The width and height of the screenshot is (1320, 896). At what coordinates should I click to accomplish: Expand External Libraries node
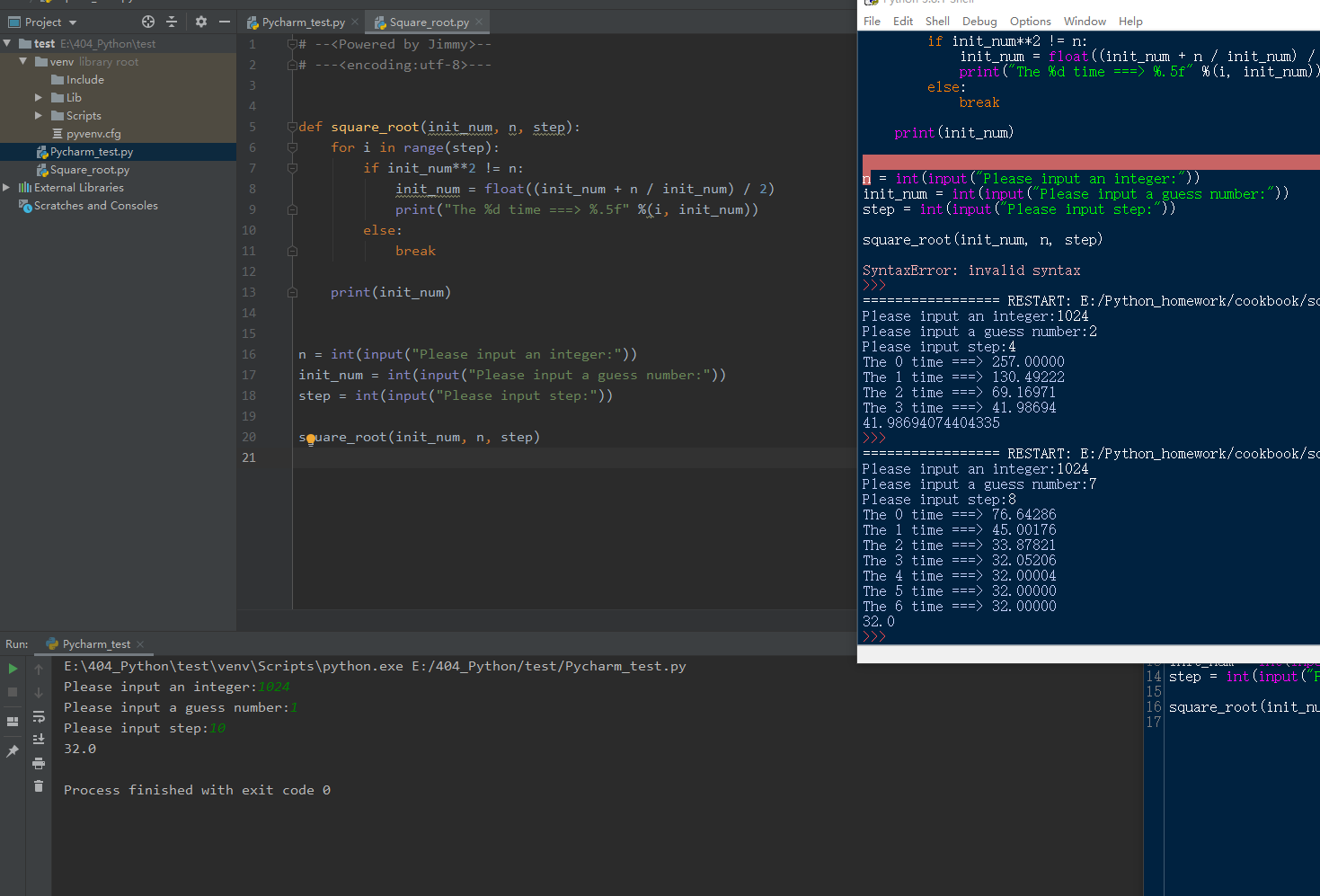tap(7, 187)
